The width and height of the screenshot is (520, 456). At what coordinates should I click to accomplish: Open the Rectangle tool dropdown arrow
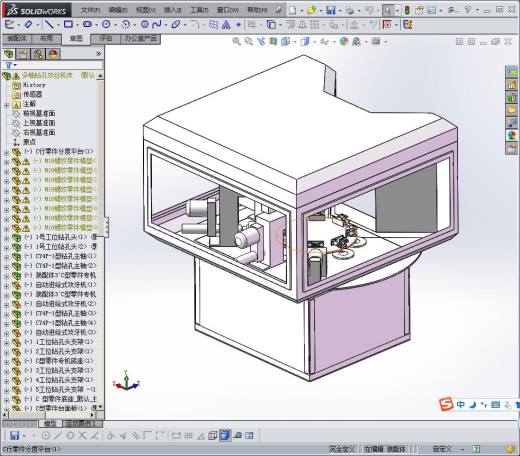tap(77, 25)
